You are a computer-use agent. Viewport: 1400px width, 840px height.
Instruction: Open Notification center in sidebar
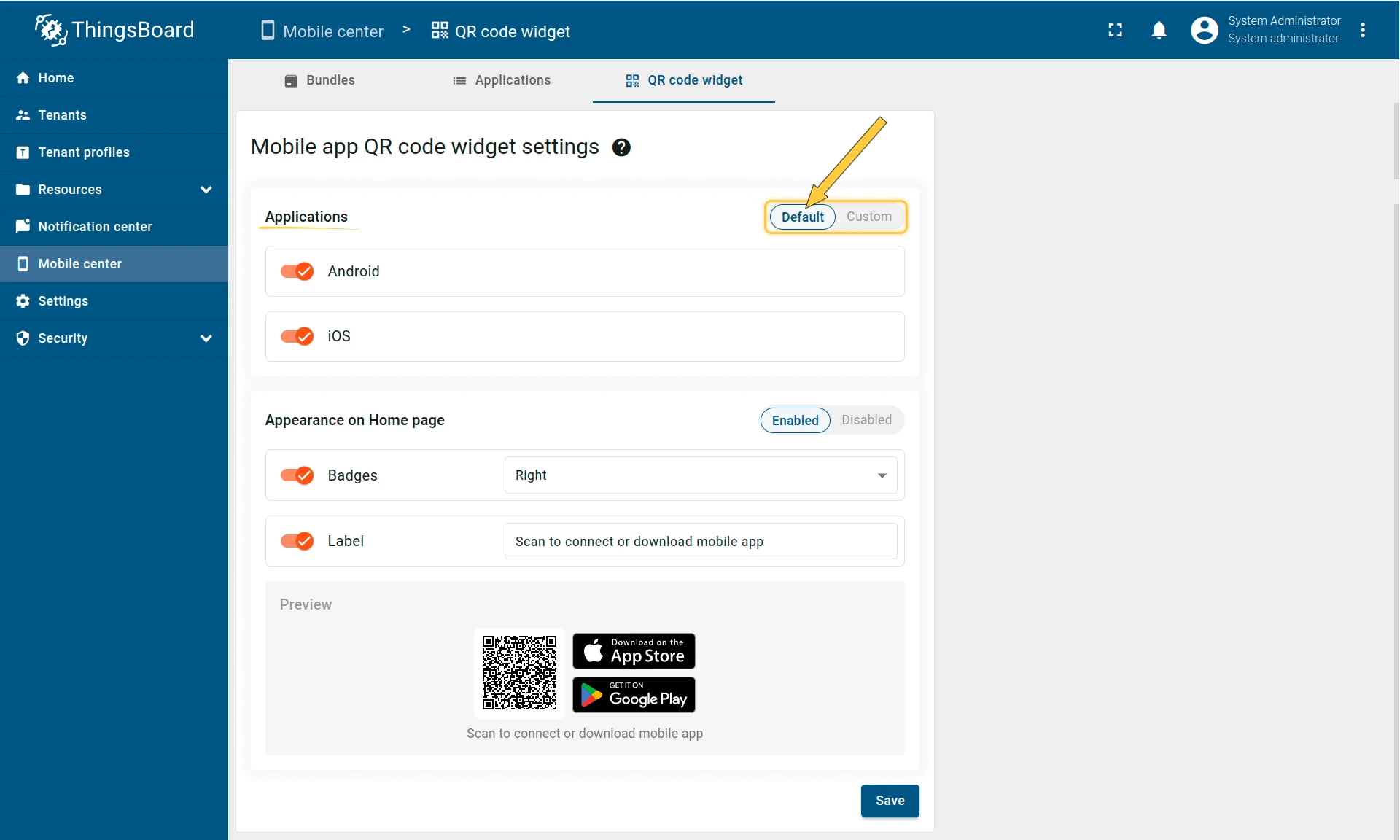(x=114, y=227)
